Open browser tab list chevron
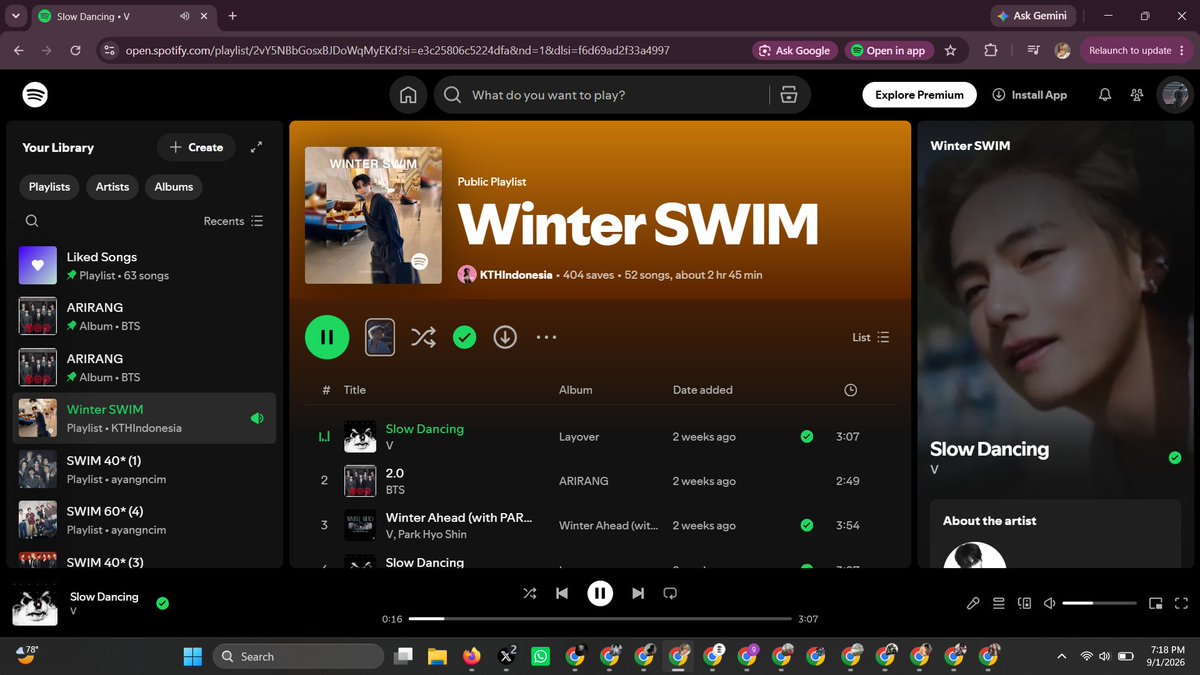The width and height of the screenshot is (1200, 675). coord(15,16)
